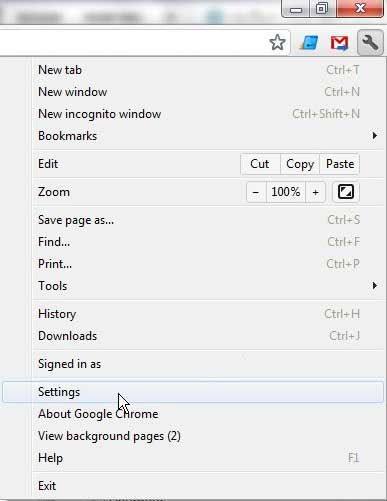Expand the Tools submenu arrow
Image resolution: width=387 pixels, height=501 pixels.
375,286
